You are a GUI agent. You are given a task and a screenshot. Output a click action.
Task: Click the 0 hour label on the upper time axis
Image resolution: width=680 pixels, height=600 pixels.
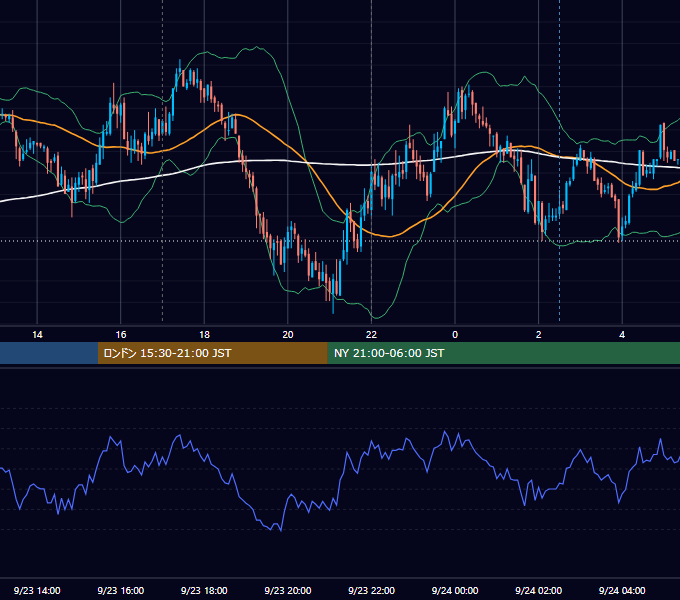pos(455,335)
